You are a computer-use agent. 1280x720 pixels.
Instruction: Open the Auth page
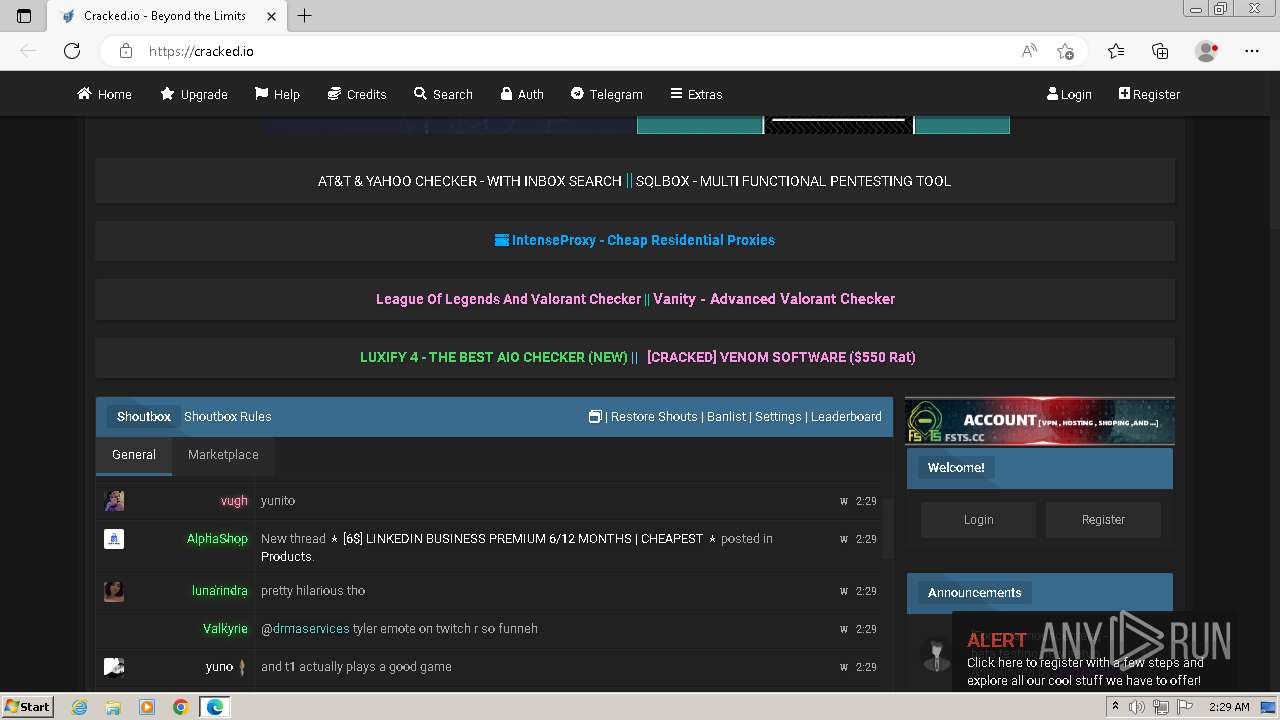(x=522, y=94)
